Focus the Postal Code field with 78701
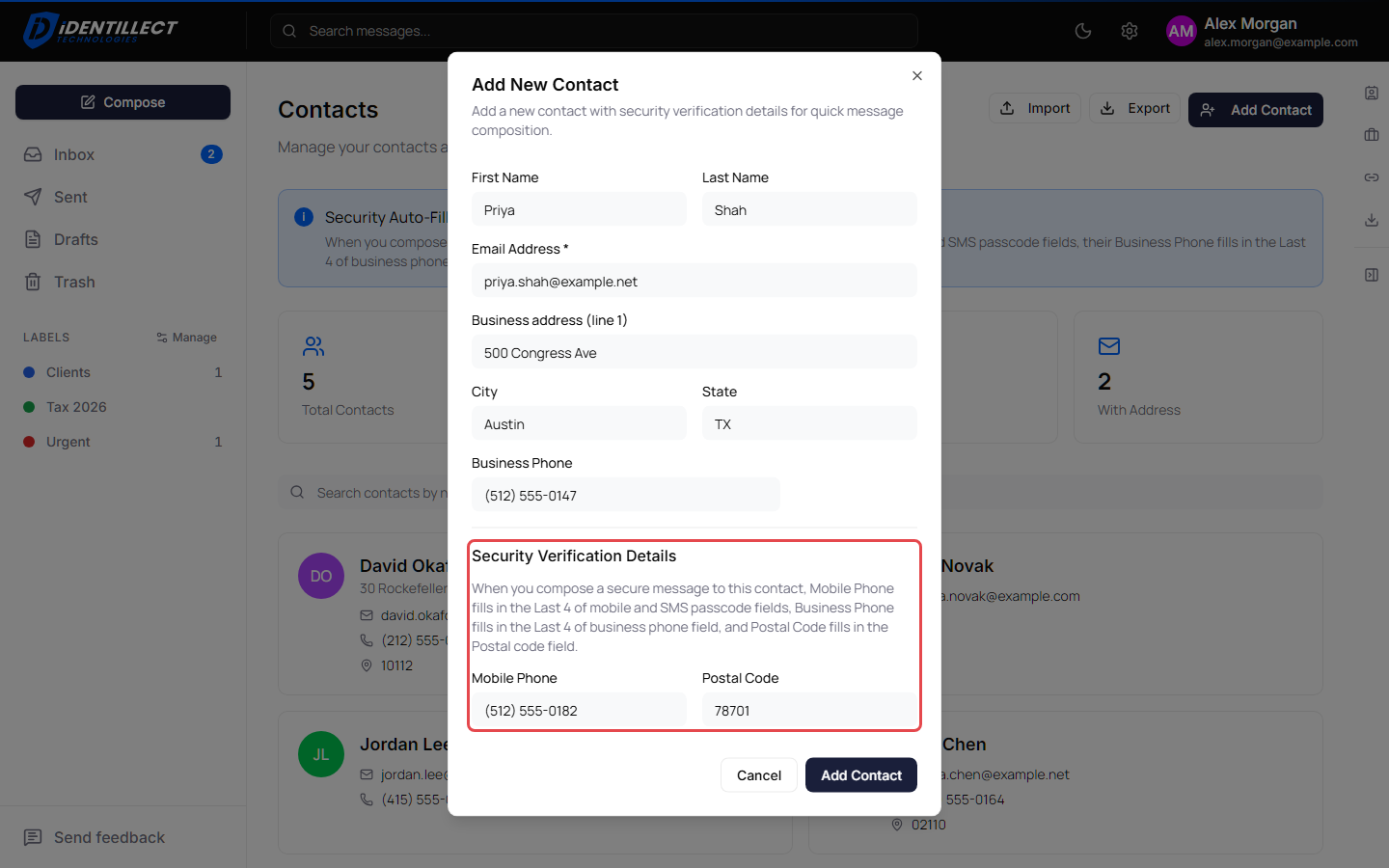The image size is (1389, 868). (x=809, y=710)
